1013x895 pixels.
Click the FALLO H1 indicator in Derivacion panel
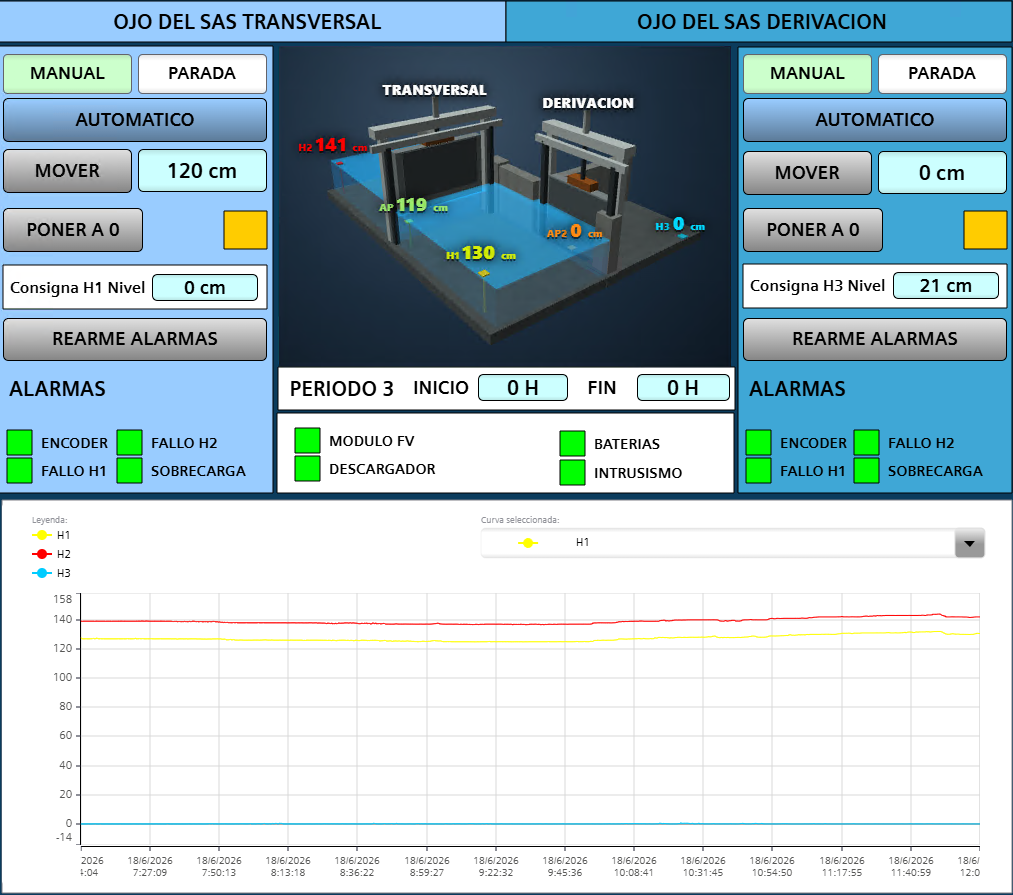(x=758, y=470)
